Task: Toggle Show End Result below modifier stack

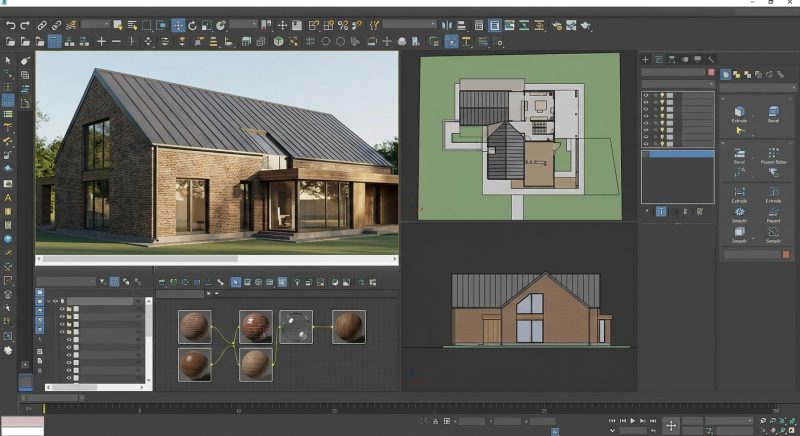Action: tap(661, 211)
